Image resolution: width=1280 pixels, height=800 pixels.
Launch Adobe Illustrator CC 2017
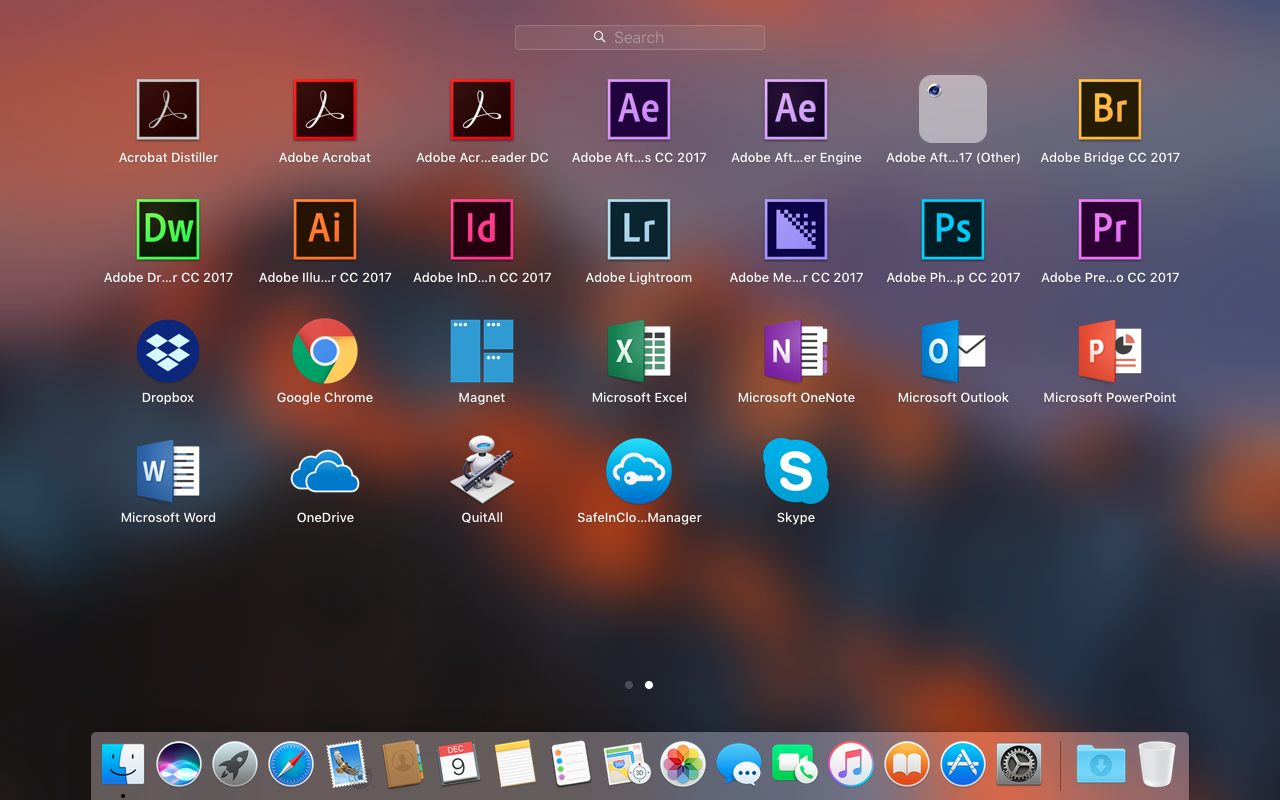(x=325, y=229)
